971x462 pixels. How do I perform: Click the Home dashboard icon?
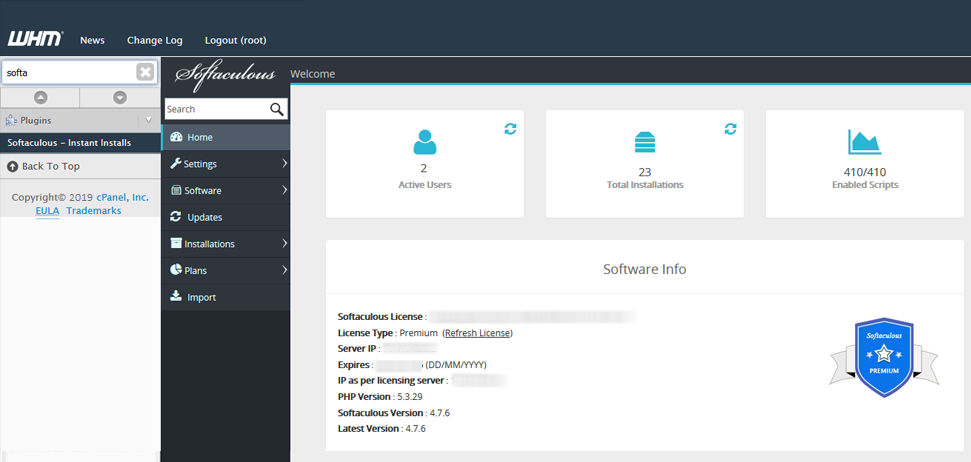tap(176, 137)
